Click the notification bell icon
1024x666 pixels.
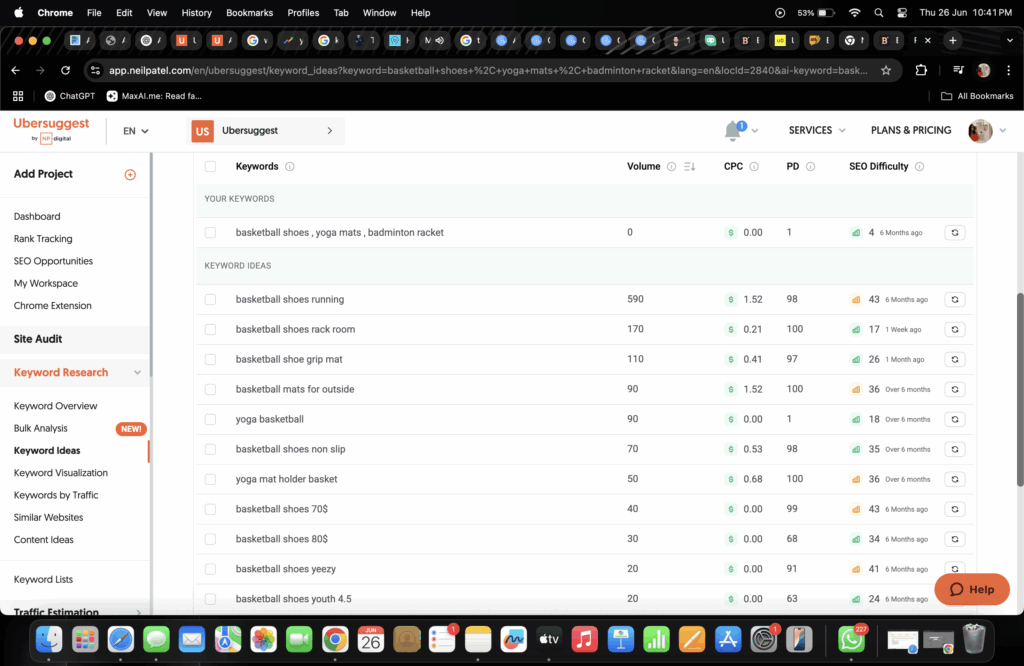(x=733, y=131)
